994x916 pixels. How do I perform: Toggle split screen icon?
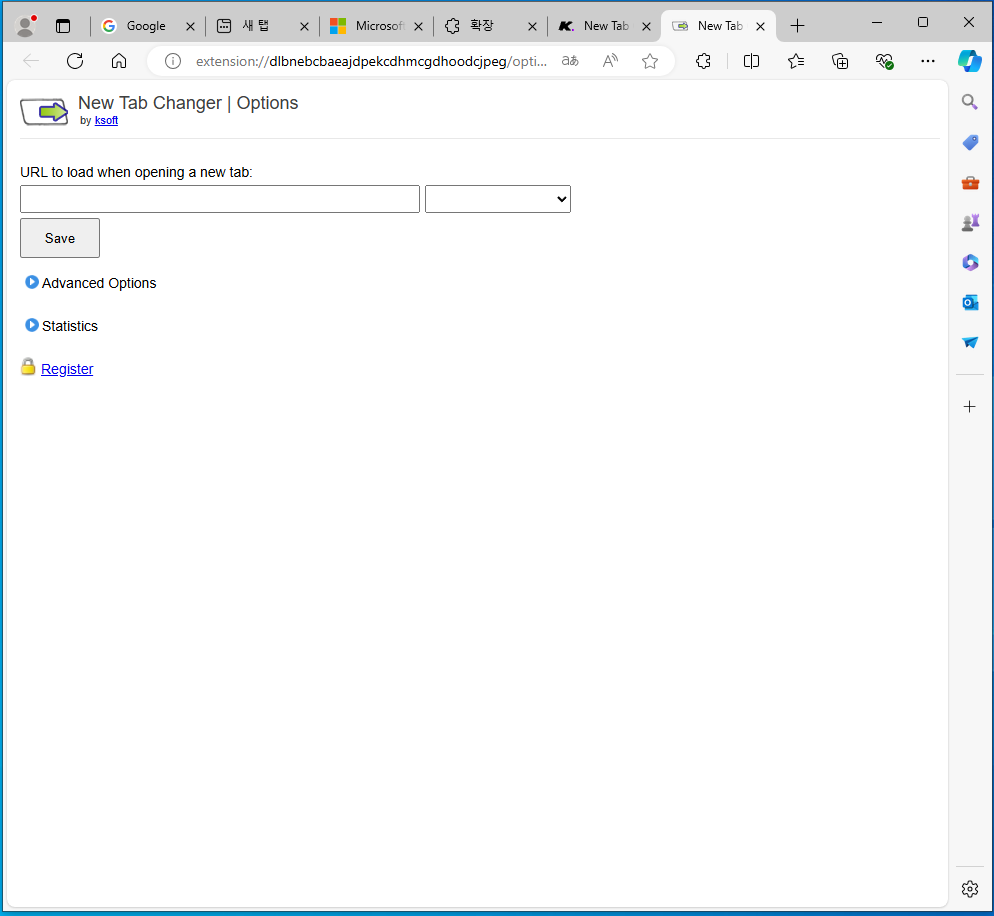[x=751, y=61]
